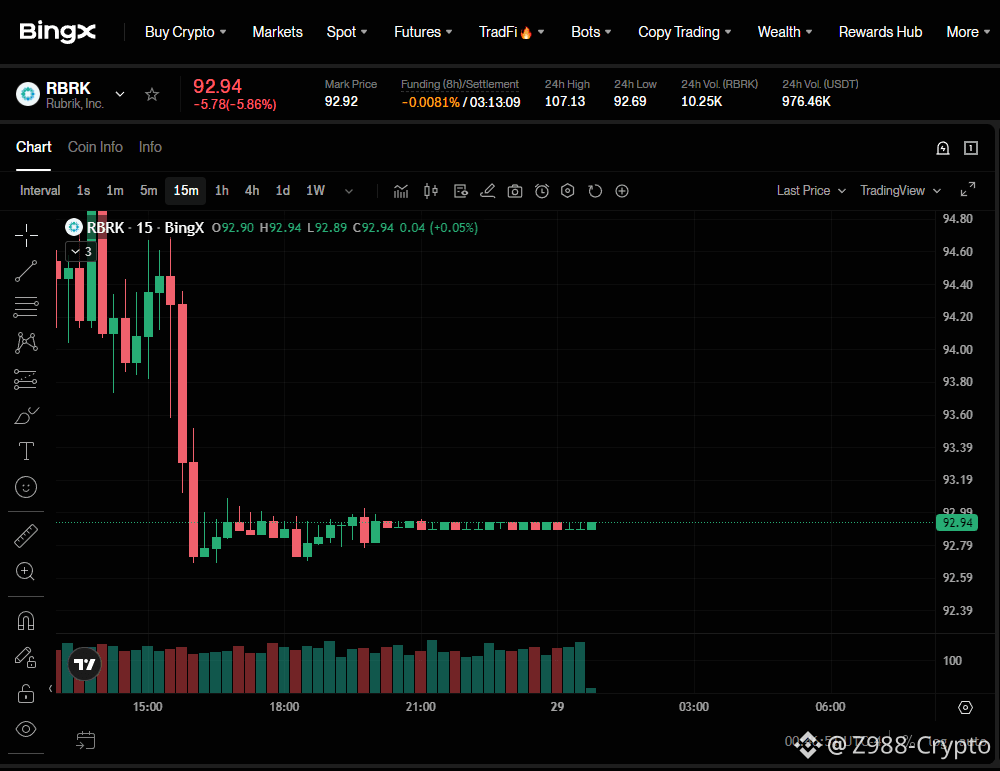Open the Copy Trading dropdown menu
The image size is (1000, 771).
(x=685, y=32)
